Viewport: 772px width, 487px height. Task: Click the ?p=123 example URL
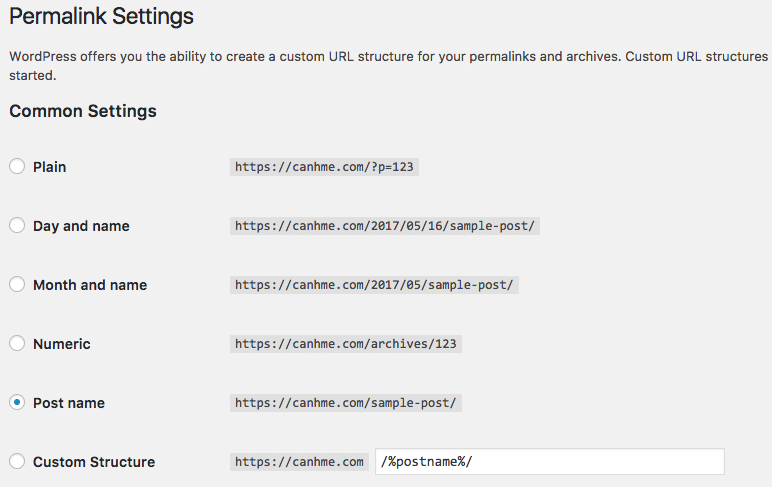click(324, 167)
